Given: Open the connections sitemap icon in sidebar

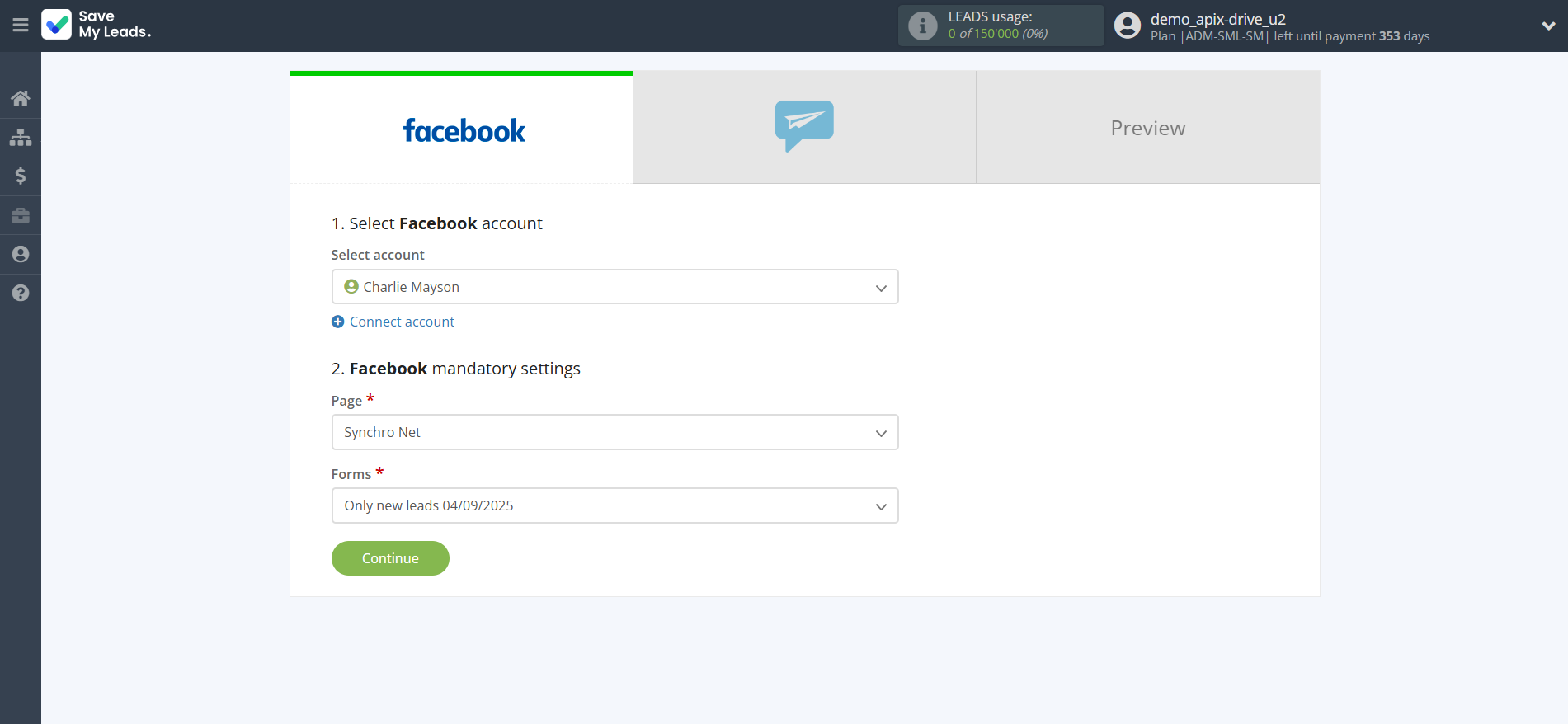Looking at the screenshot, I should point(21,137).
